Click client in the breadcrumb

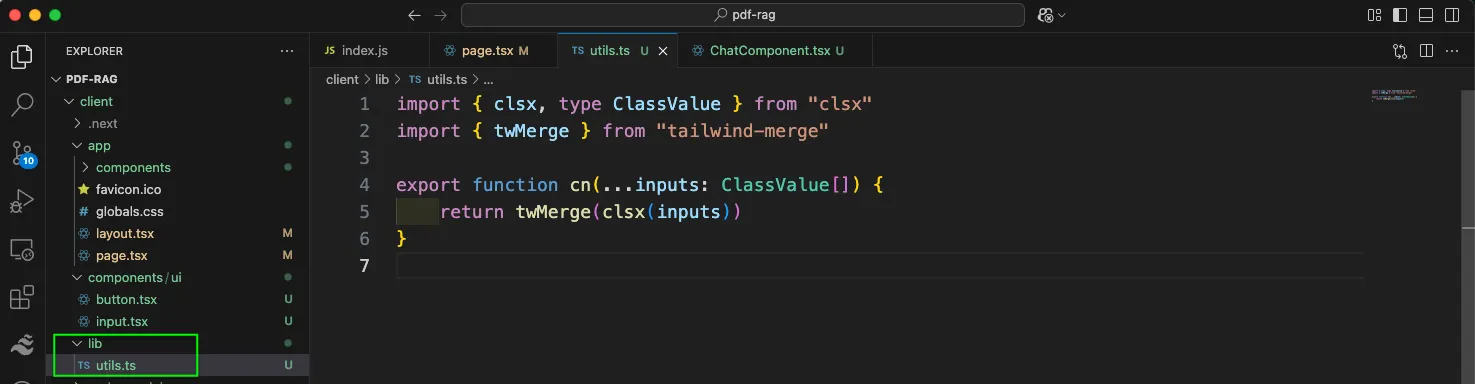342,79
